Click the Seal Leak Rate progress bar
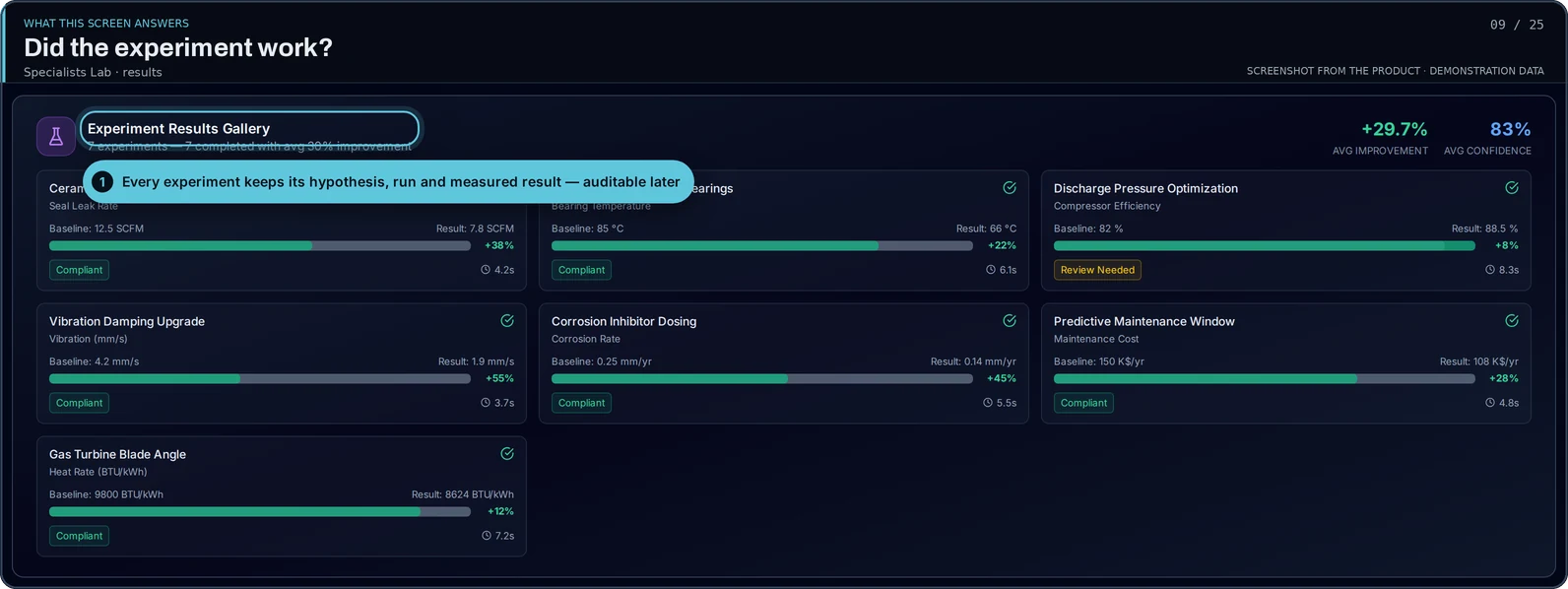The width and height of the screenshot is (1568, 589). pyautogui.click(x=260, y=246)
